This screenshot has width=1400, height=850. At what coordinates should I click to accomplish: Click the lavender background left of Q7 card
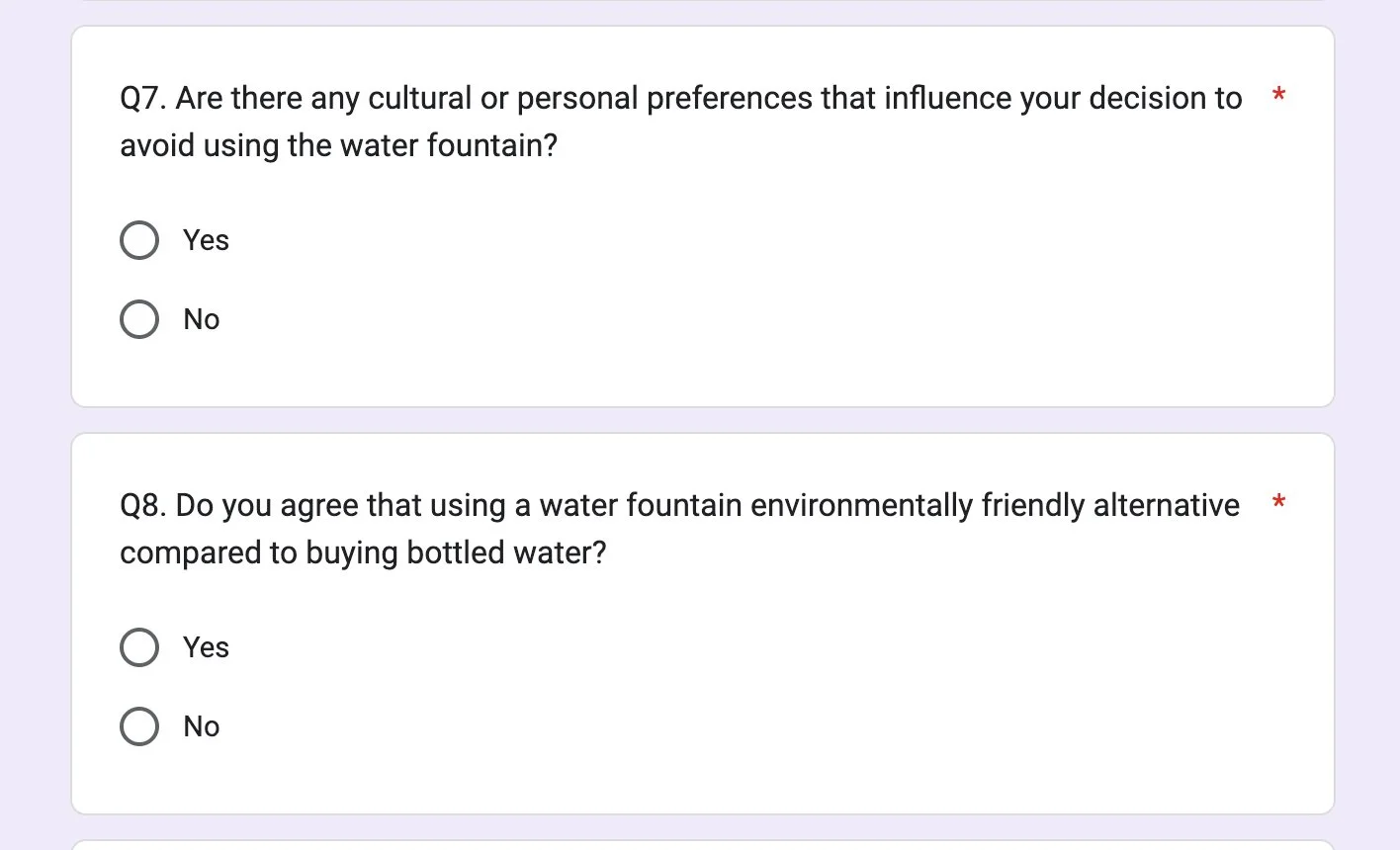[x=35, y=217]
